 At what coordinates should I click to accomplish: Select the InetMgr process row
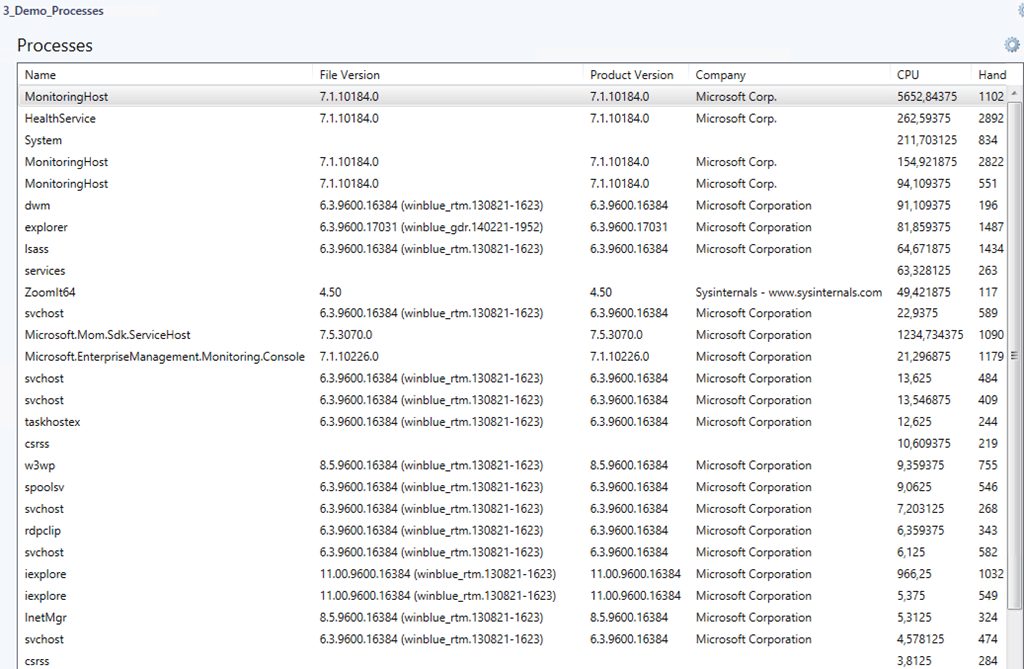tap(513, 617)
